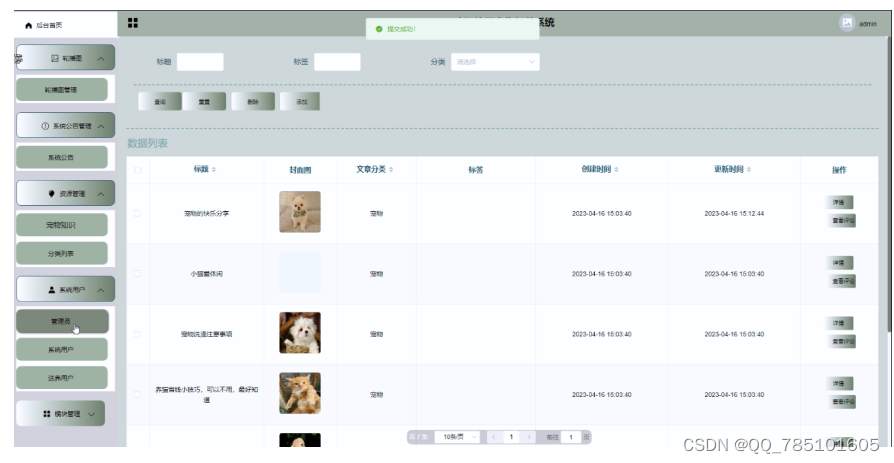Image resolution: width=894 pixels, height=463 pixels.
Task: Click the home icon beside 后台首页
Action: (x=29, y=25)
